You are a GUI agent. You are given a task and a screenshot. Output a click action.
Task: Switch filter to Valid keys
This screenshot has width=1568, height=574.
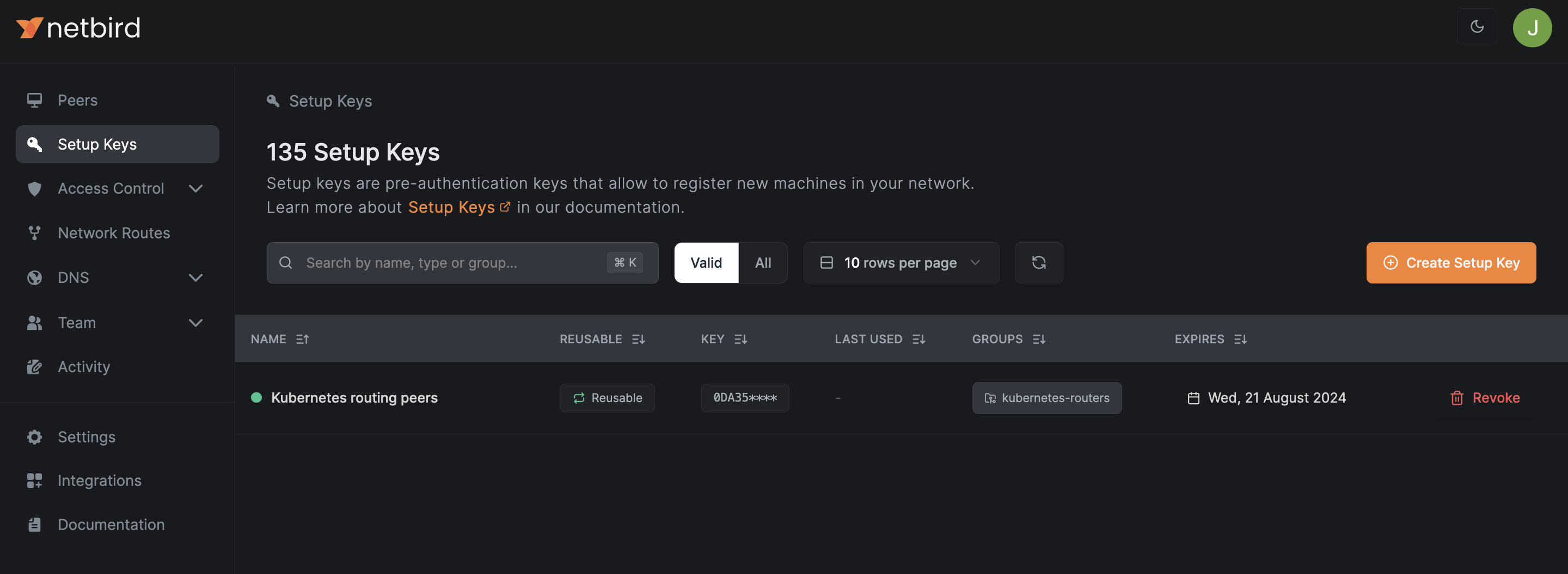(x=706, y=263)
